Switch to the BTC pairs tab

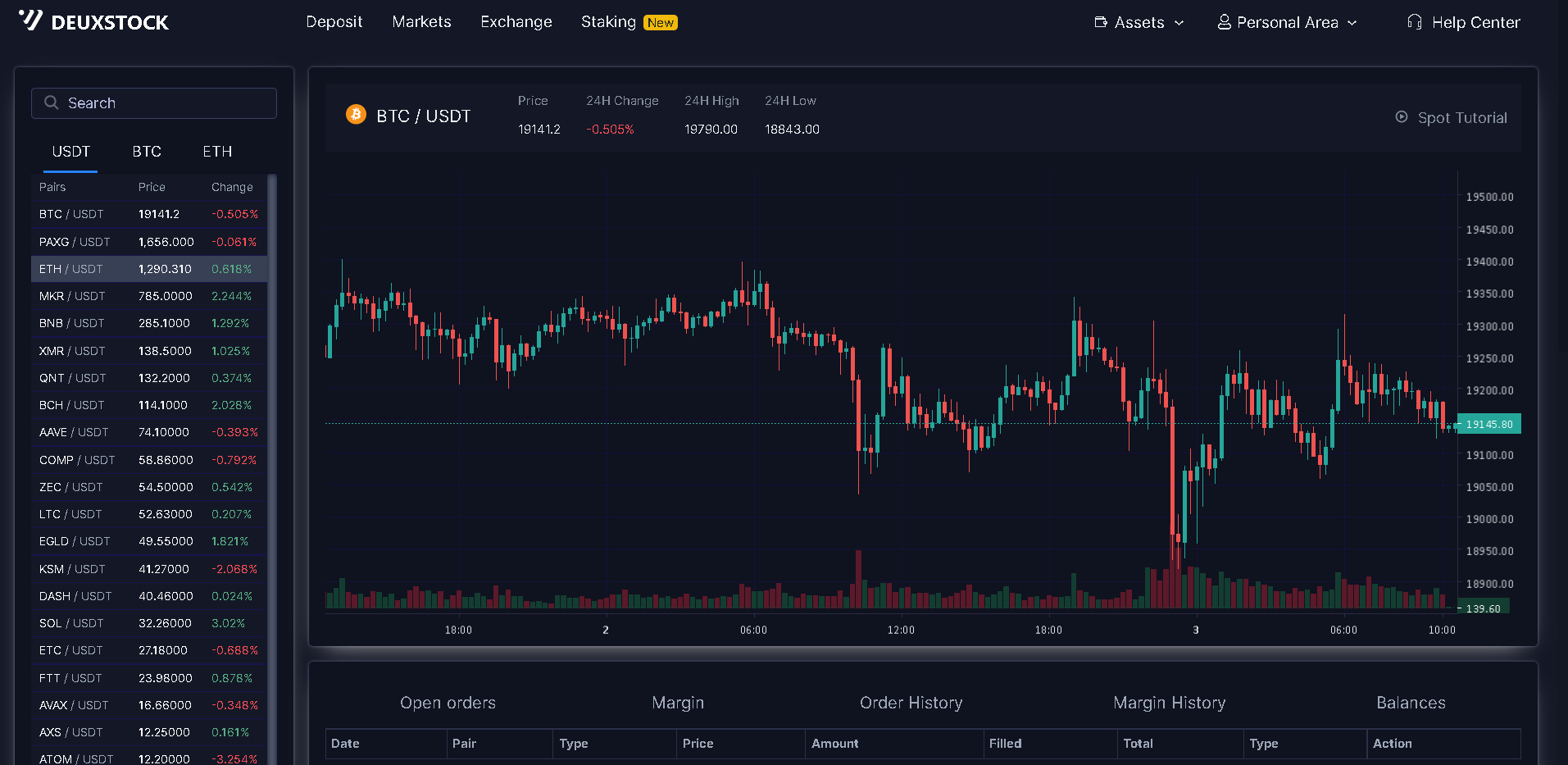tap(147, 152)
